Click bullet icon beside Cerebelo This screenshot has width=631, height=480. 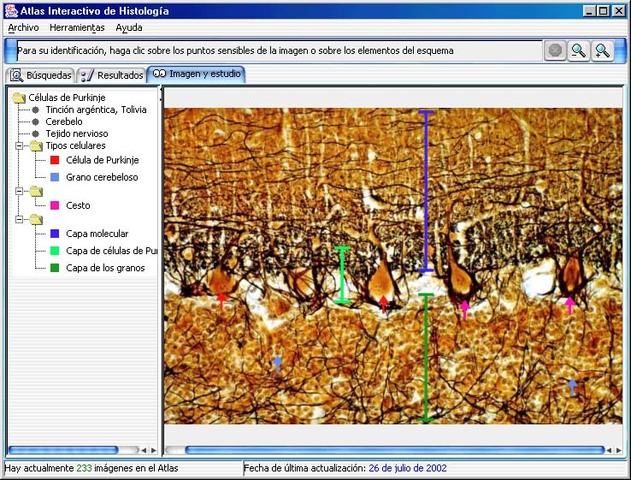35,122
